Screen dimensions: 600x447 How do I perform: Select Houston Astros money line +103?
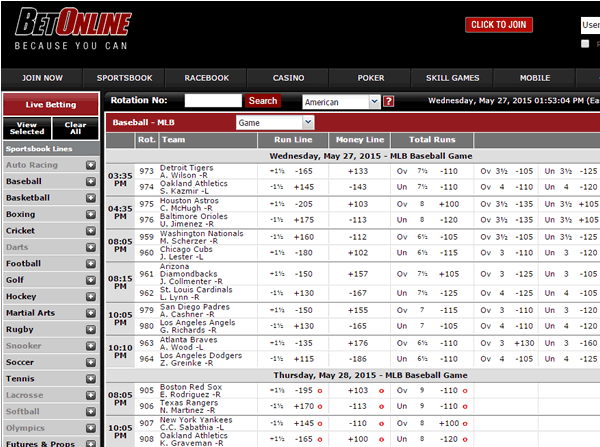coord(358,204)
